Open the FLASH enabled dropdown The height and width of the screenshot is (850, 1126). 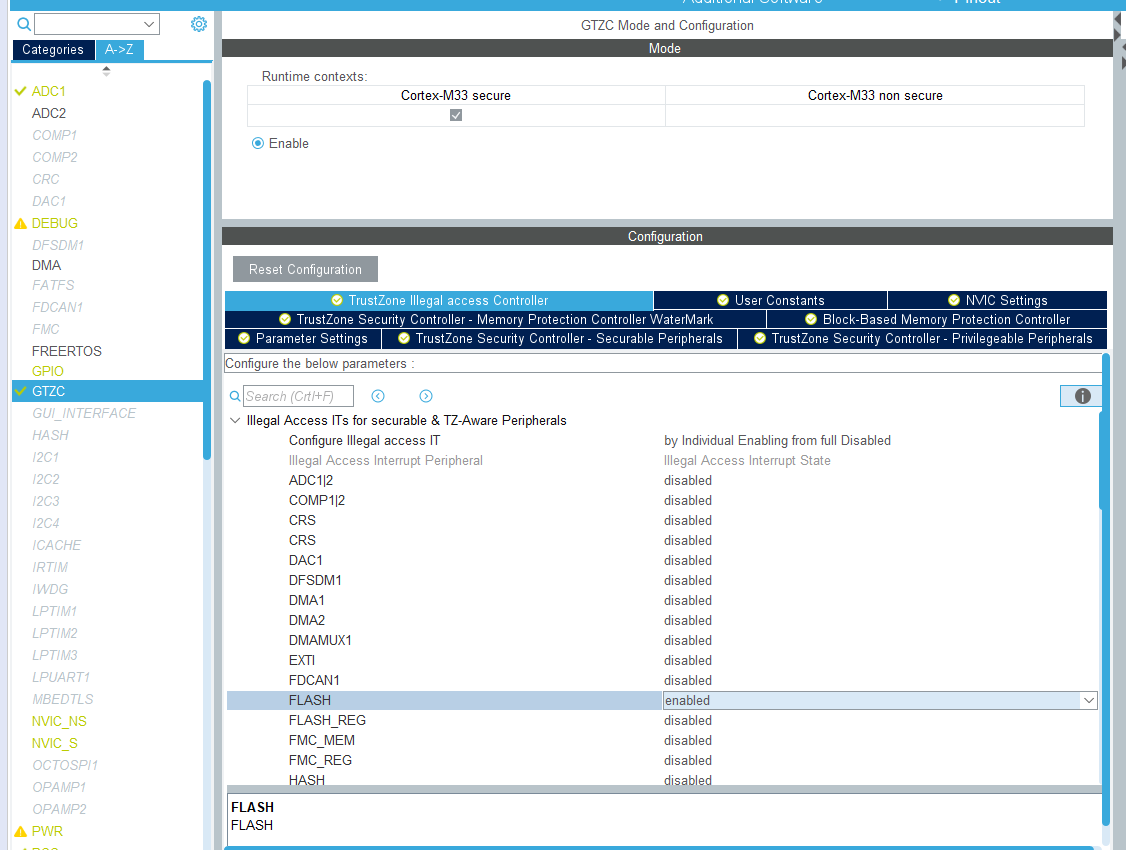coord(1088,700)
